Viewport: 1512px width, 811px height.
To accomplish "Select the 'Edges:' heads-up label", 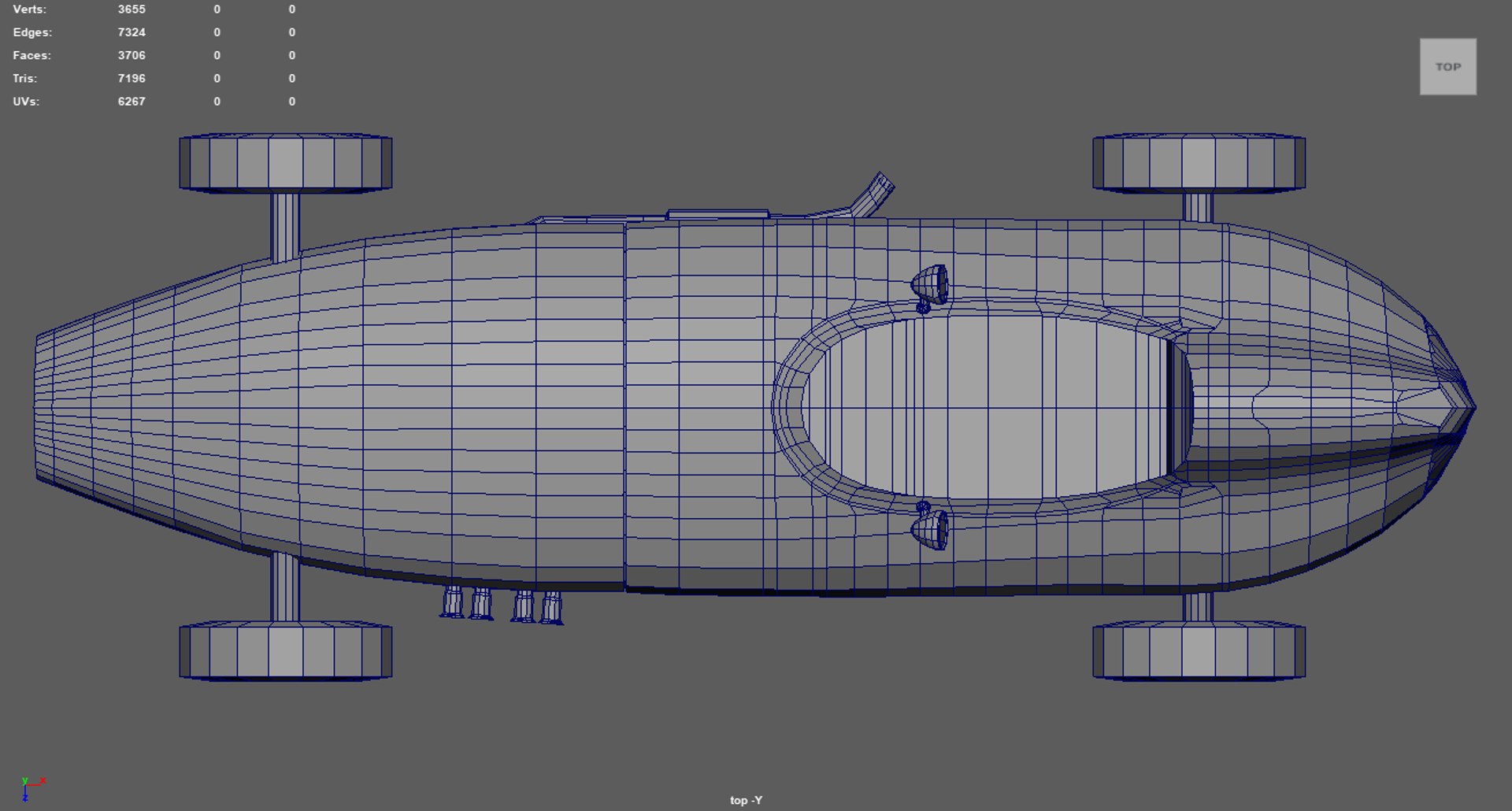I will click(x=32, y=32).
